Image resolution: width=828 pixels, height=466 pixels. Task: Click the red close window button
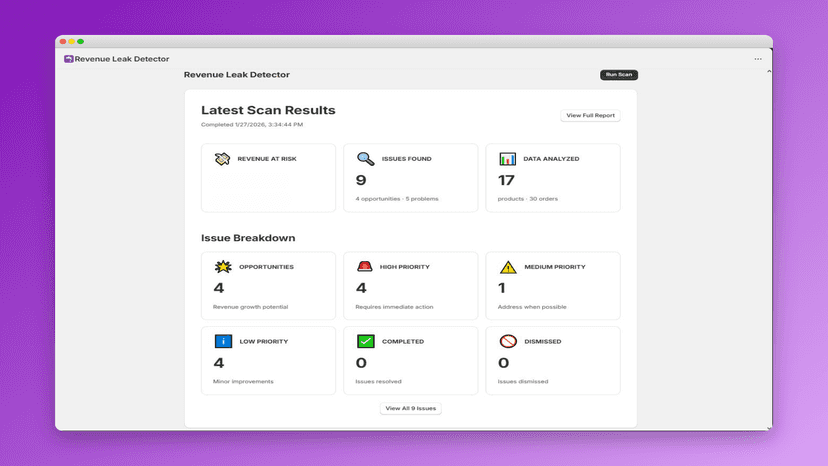[x=63, y=41]
